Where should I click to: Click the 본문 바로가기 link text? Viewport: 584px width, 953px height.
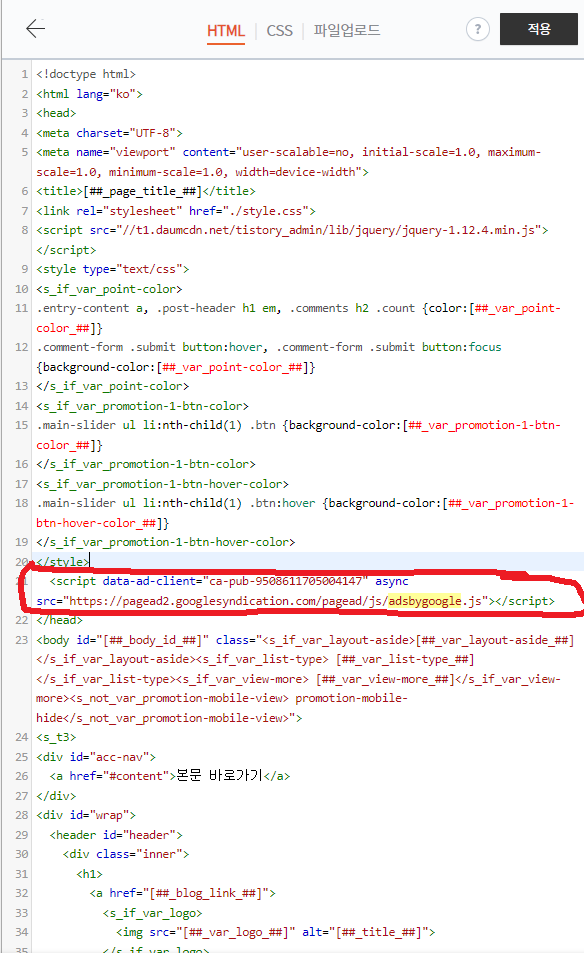pos(219,776)
